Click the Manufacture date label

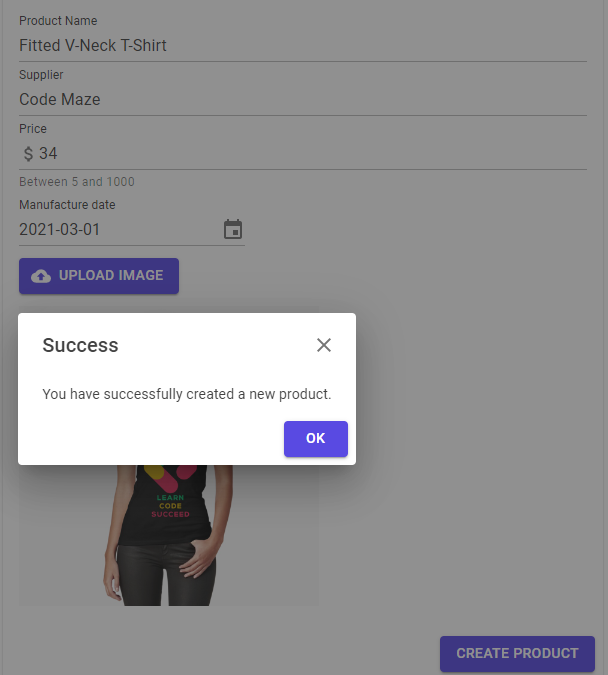(x=67, y=205)
